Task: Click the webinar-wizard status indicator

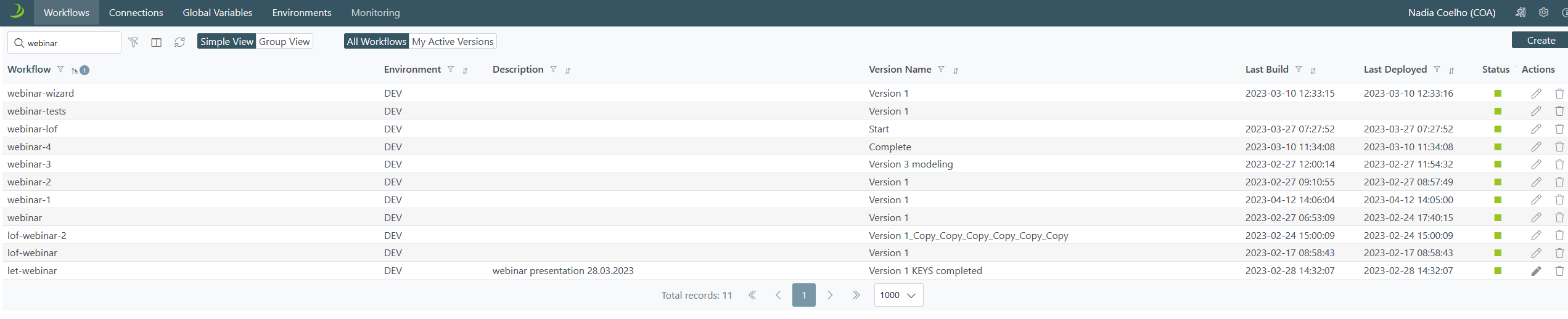Action: [x=1498, y=94]
